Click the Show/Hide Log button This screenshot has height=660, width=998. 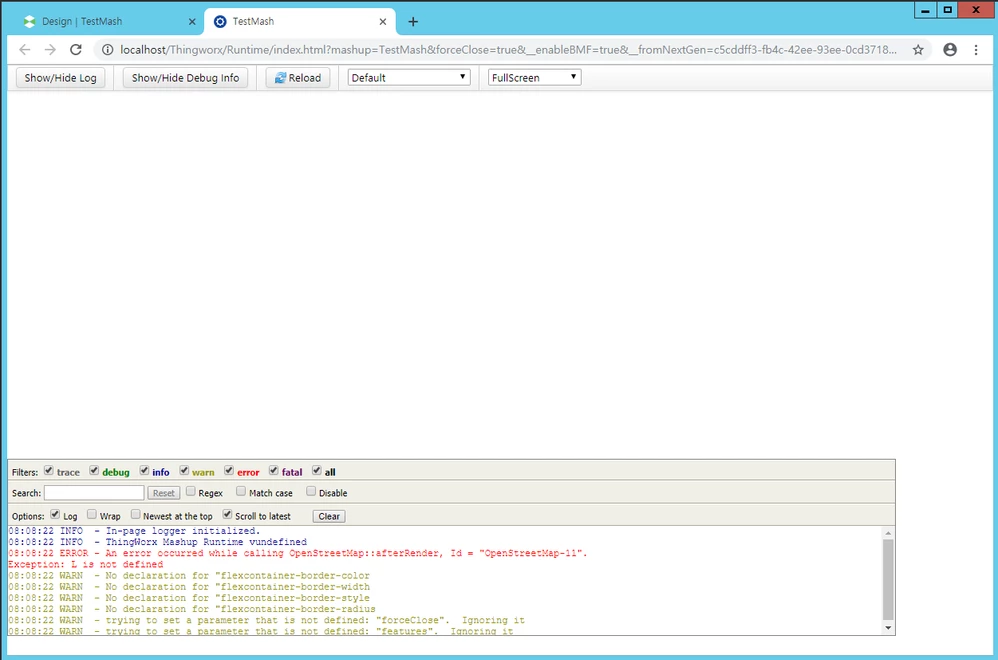click(x=60, y=78)
